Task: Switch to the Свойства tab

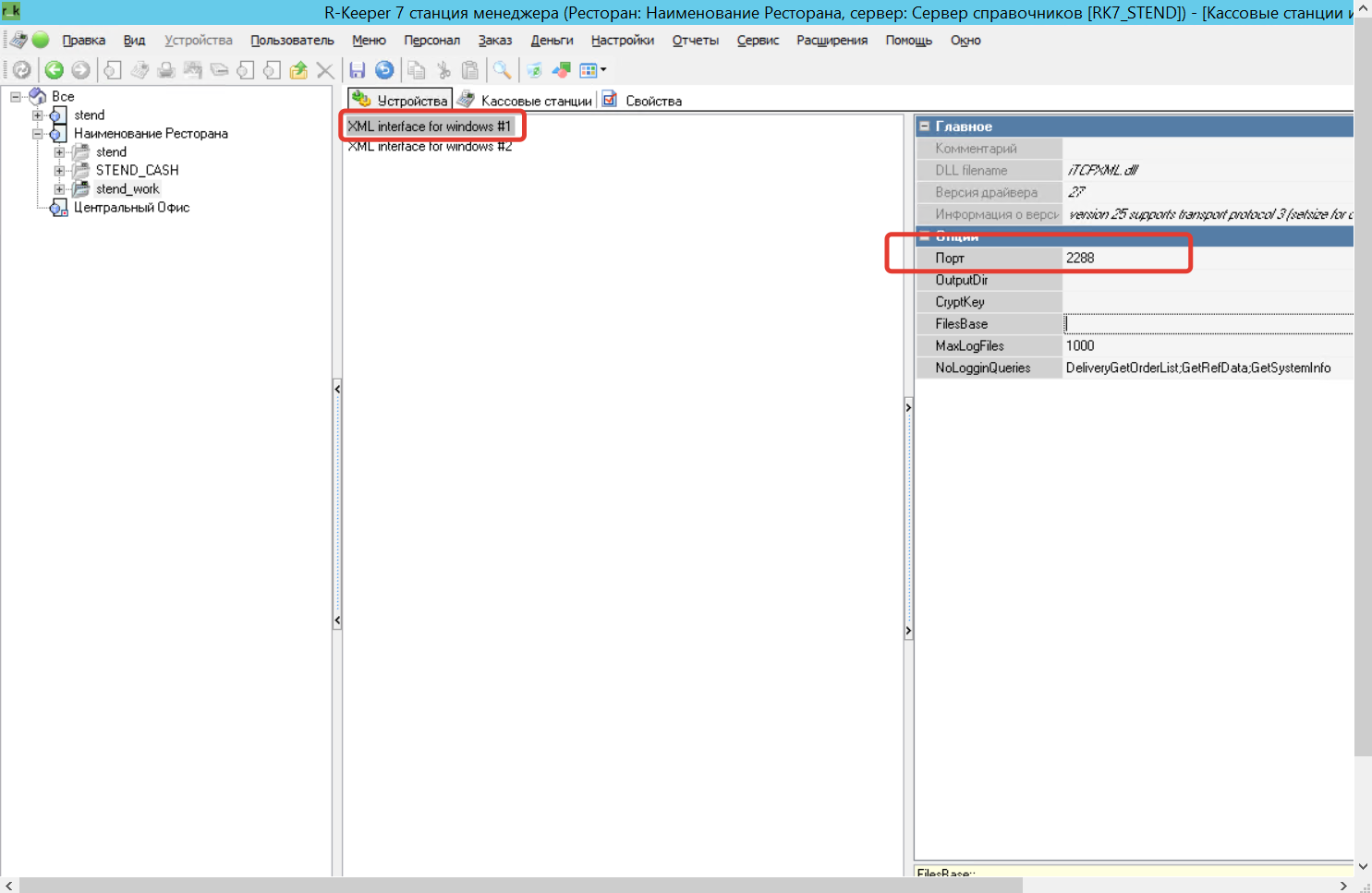Action: click(x=652, y=101)
